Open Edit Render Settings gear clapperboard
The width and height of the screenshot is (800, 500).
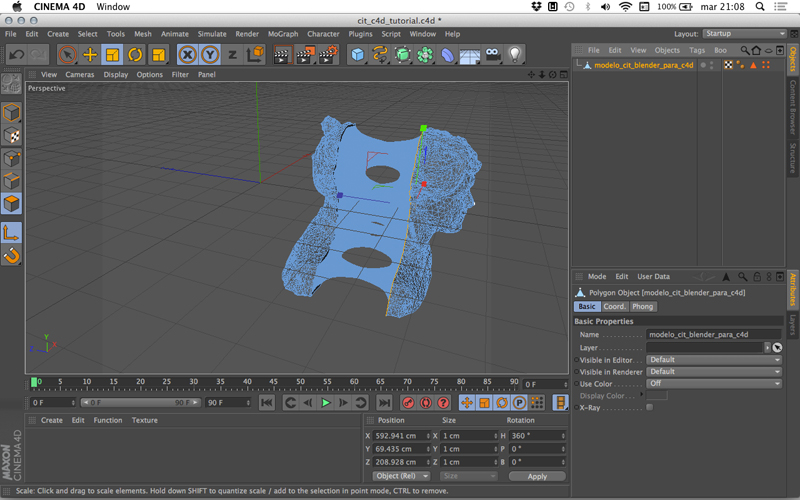(328, 55)
